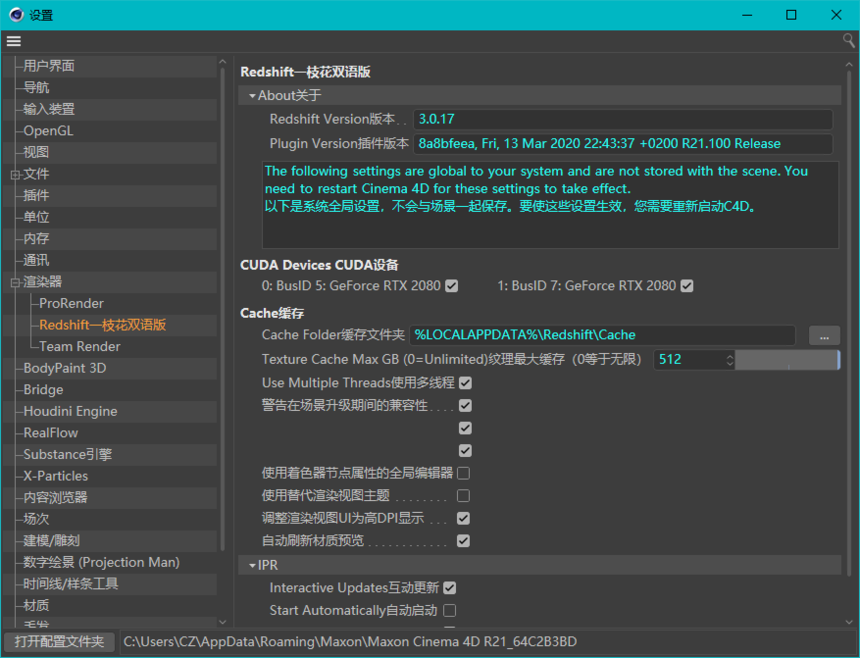
Task: Open BodyPaint 3D preferences
Action: coord(65,368)
